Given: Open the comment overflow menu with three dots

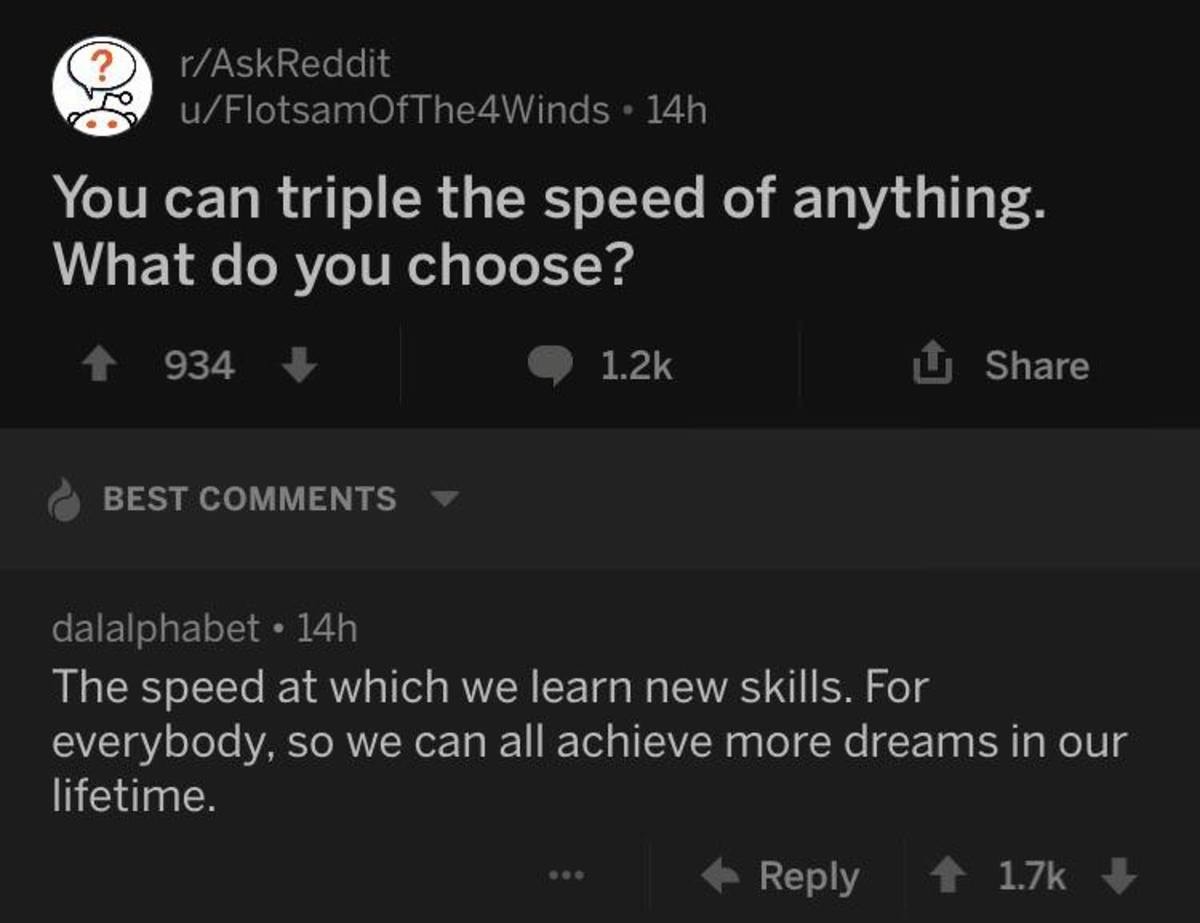Looking at the screenshot, I should (566, 877).
